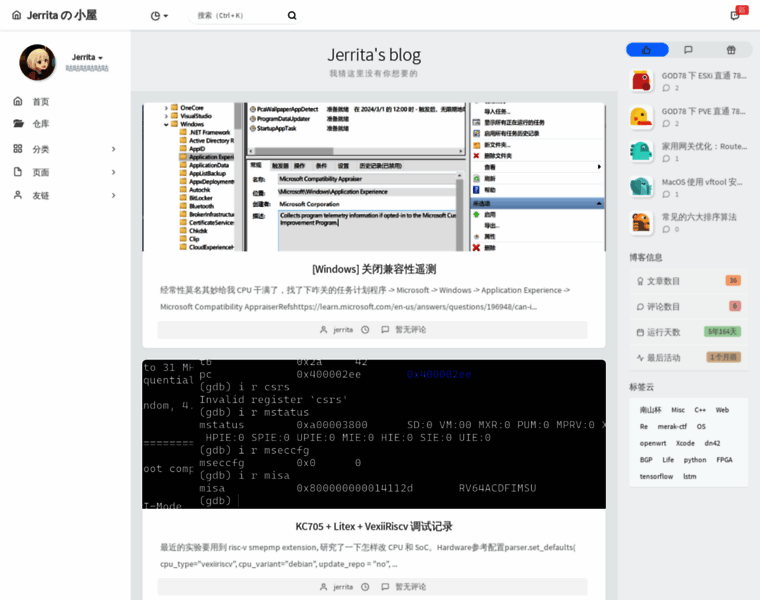760x600 pixels.
Task: Expand the 分类 categories submenu
Action: coord(113,149)
